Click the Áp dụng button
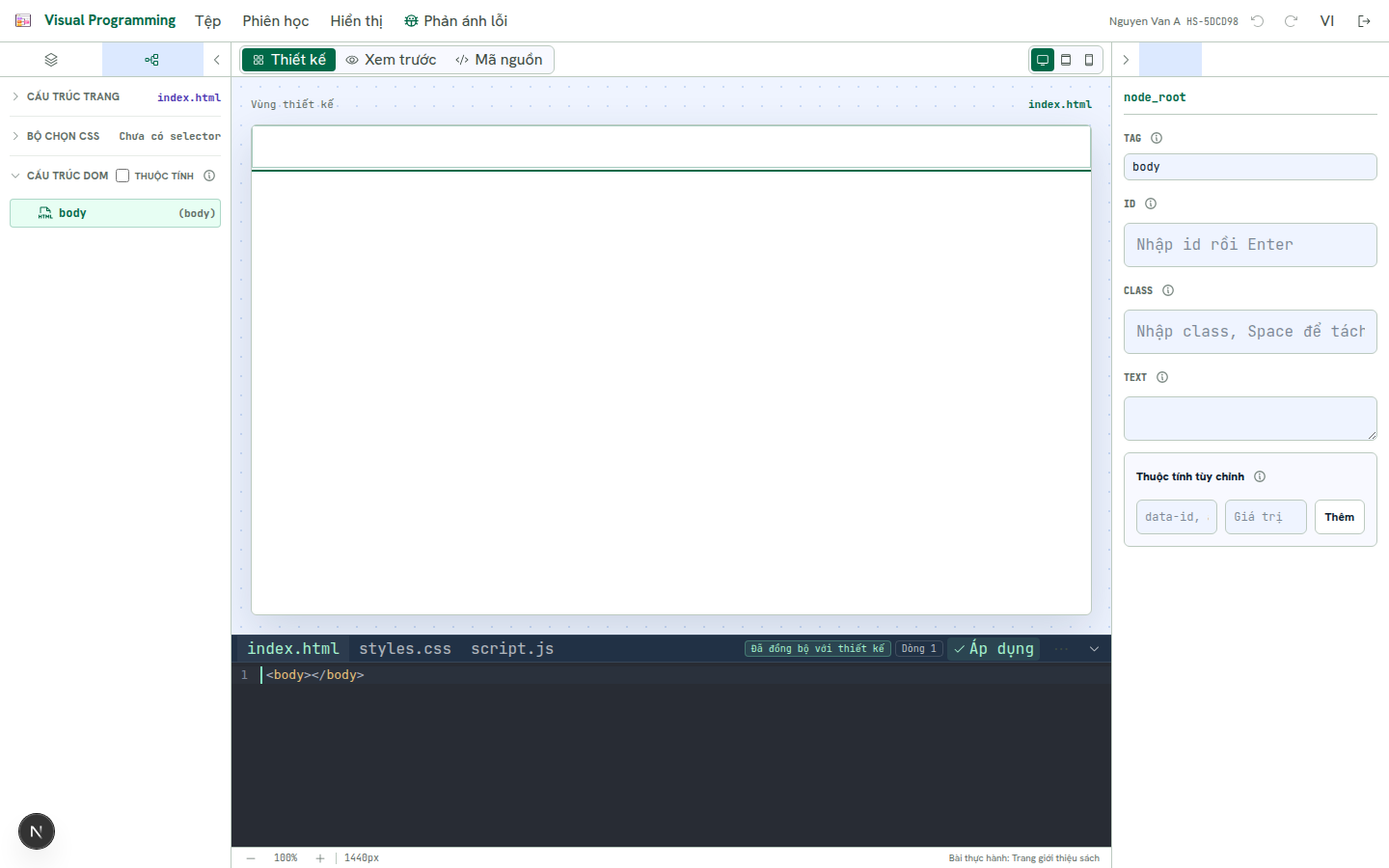The width and height of the screenshot is (1389, 868). point(994,649)
